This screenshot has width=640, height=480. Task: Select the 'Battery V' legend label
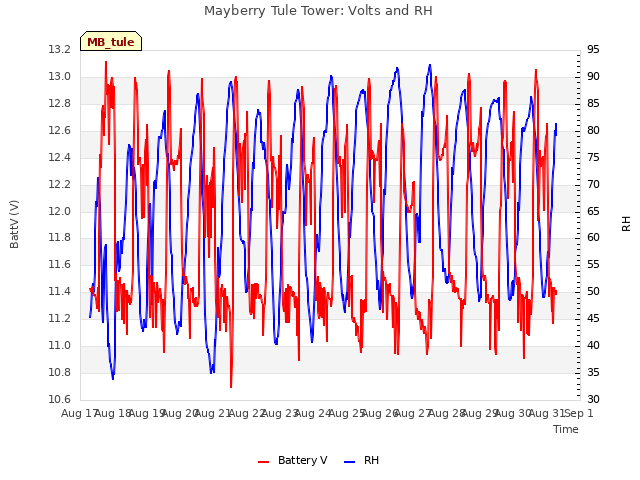(x=302, y=460)
